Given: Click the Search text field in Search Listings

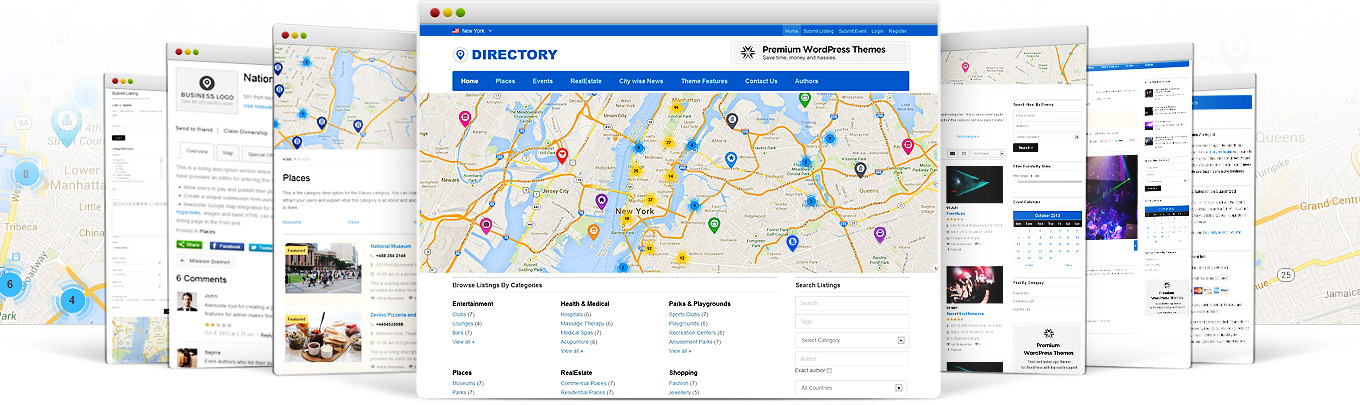Looking at the screenshot, I should click(x=852, y=304).
